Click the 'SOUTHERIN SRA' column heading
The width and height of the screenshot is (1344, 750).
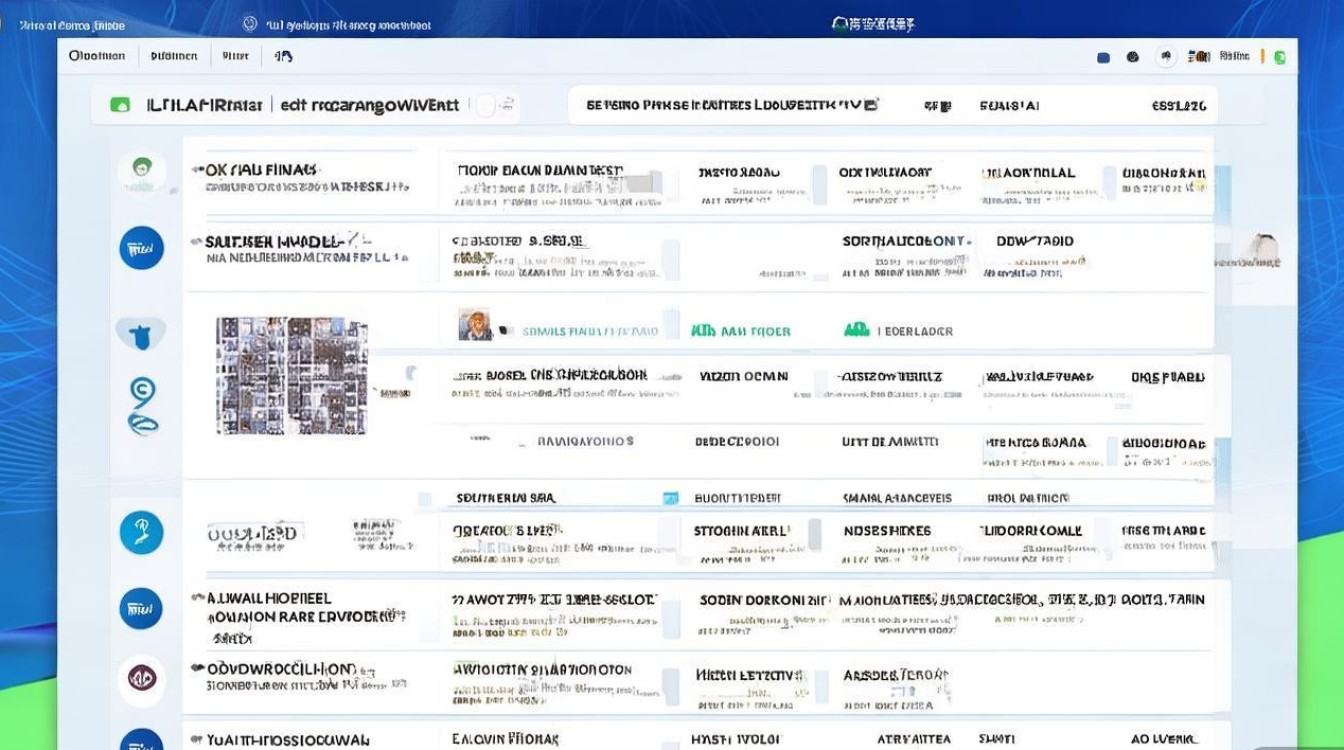506,498
